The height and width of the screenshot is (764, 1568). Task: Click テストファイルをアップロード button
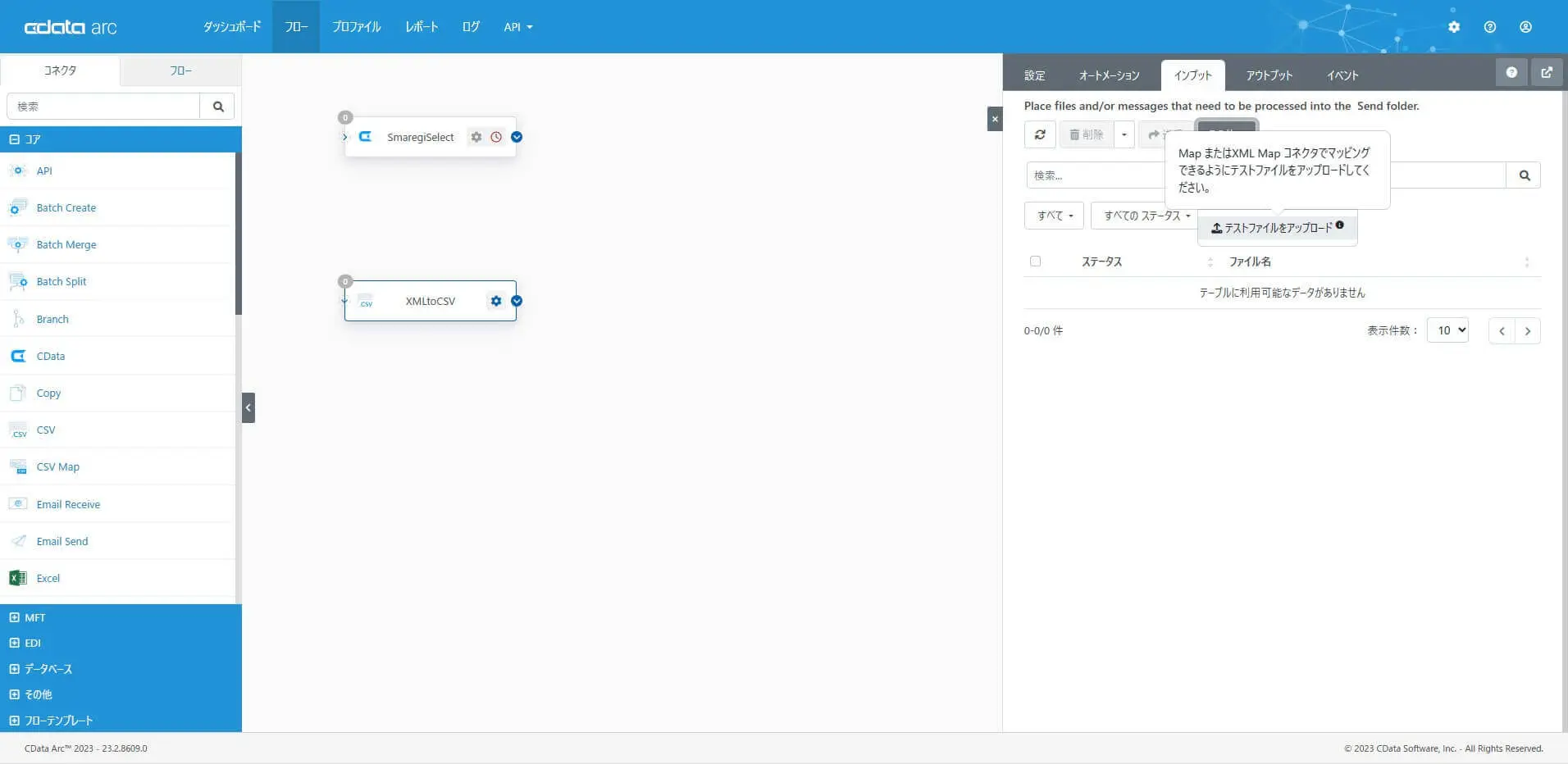(1277, 228)
